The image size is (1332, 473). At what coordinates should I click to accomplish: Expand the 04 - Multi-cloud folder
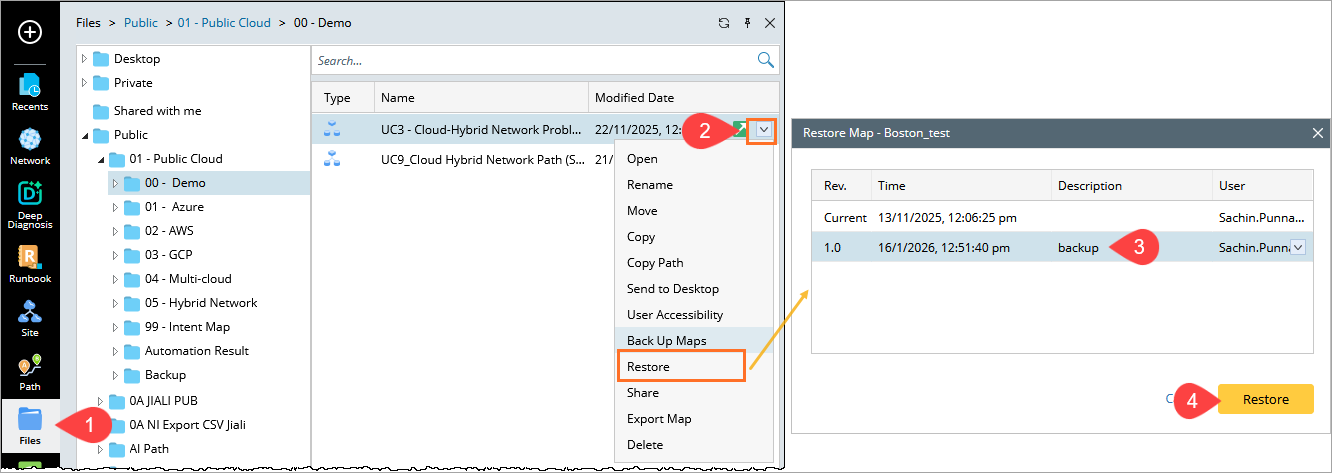[x=115, y=279]
